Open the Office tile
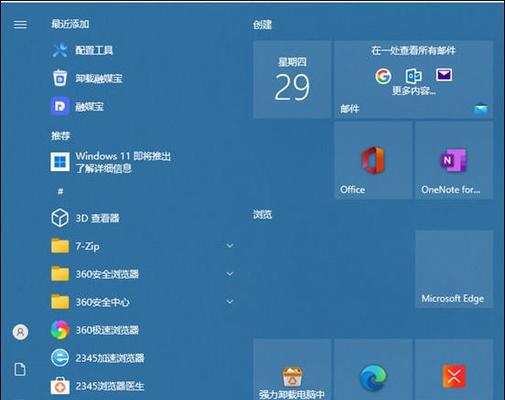505x400 pixels. (373, 161)
